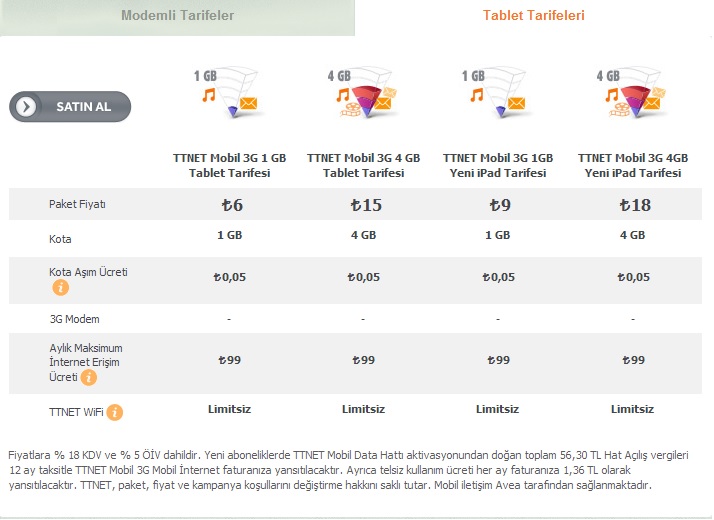Click the TTNET Mobil 3G 4 GB Tablet Tarifesi title
Screen dimensions: 714x520
pyautogui.click(x=363, y=166)
